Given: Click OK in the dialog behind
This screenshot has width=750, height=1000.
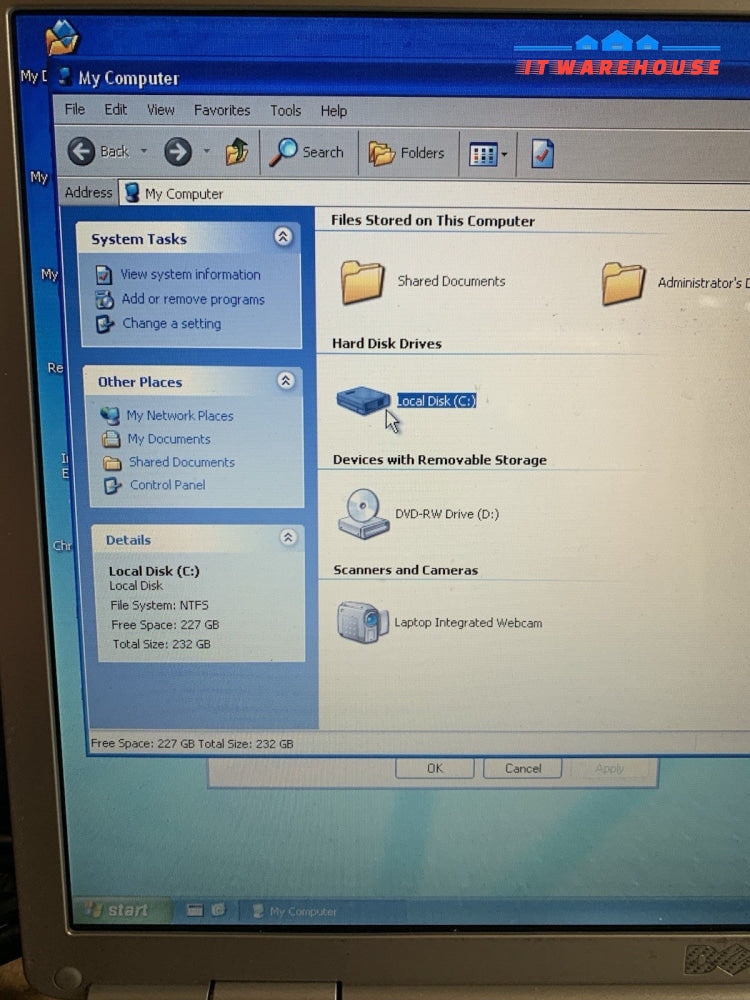Looking at the screenshot, I should coord(435,768).
